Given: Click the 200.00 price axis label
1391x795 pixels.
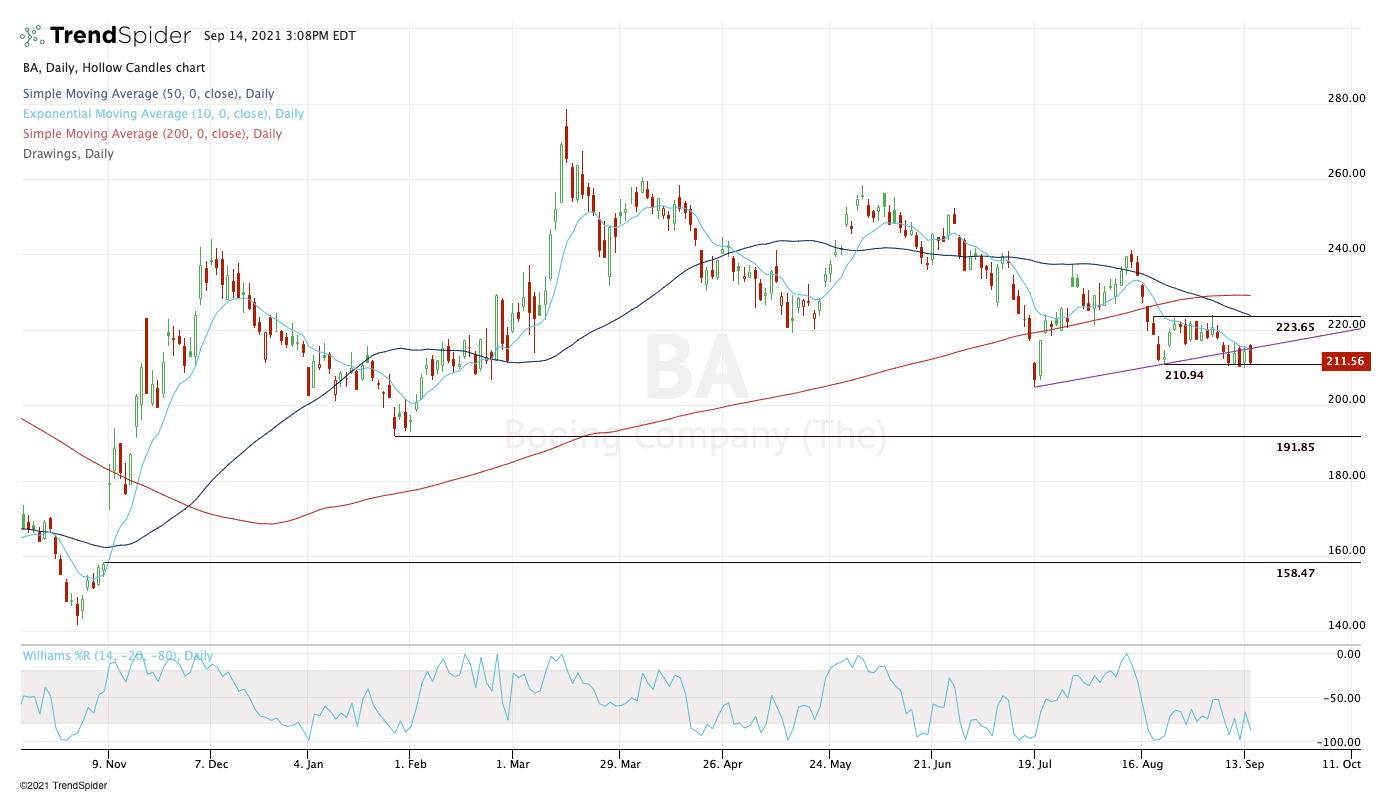Looking at the screenshot, I should click(x=1347, y=399).
